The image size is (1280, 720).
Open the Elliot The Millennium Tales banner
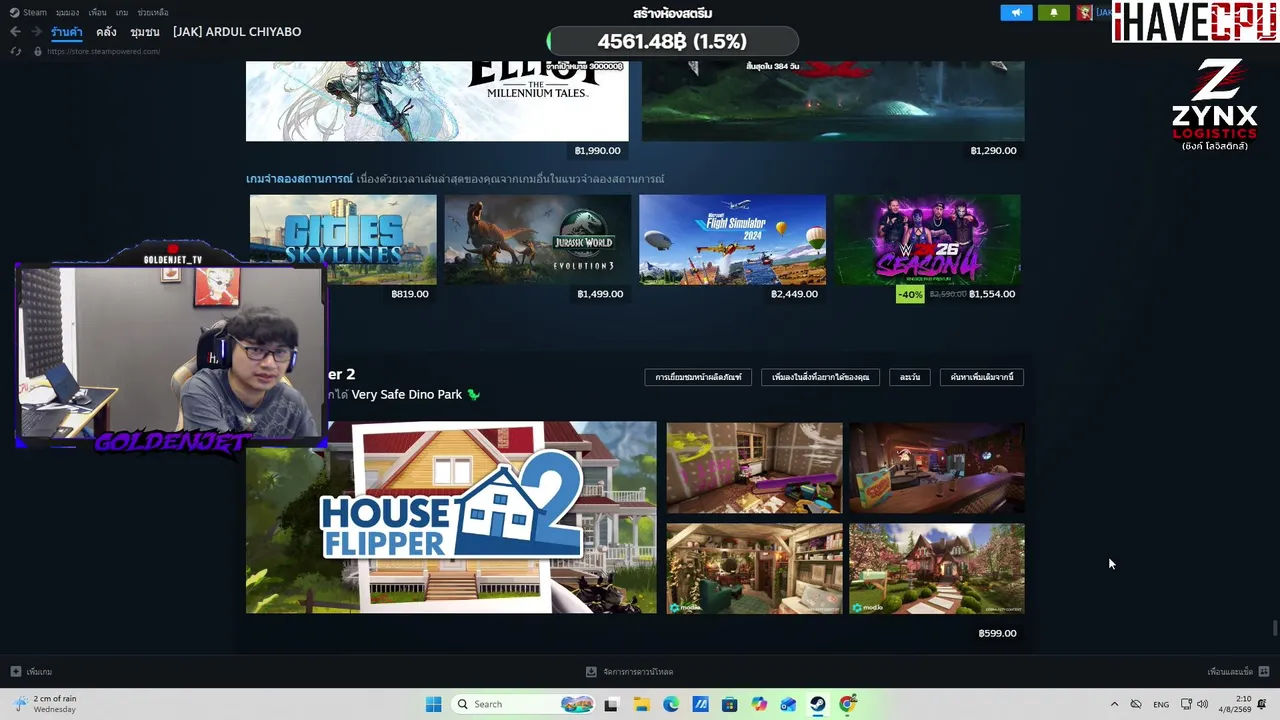pos(437,101)
